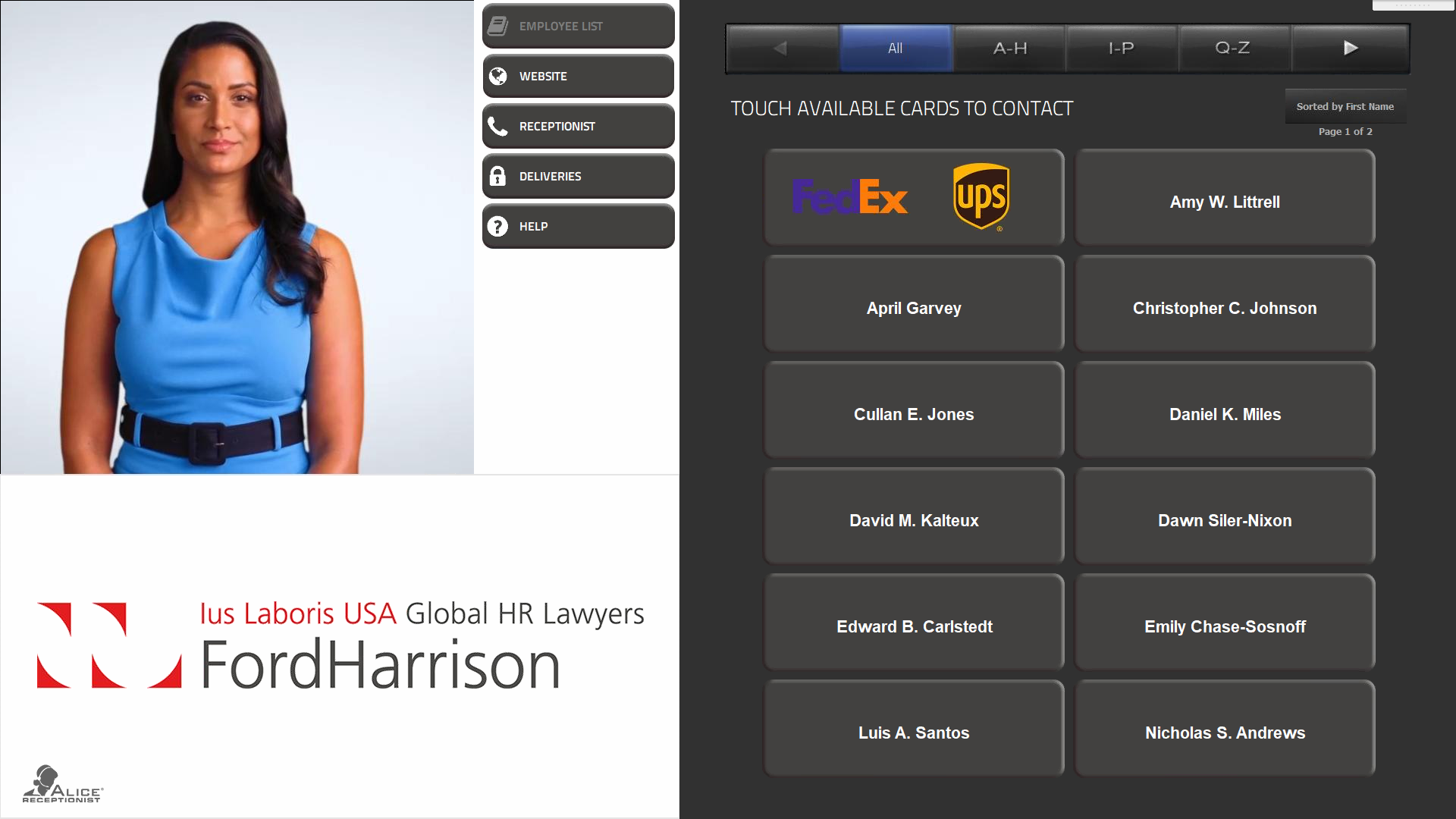
Task: Tap the FedEx logo
Action: (x=849, y=197)
